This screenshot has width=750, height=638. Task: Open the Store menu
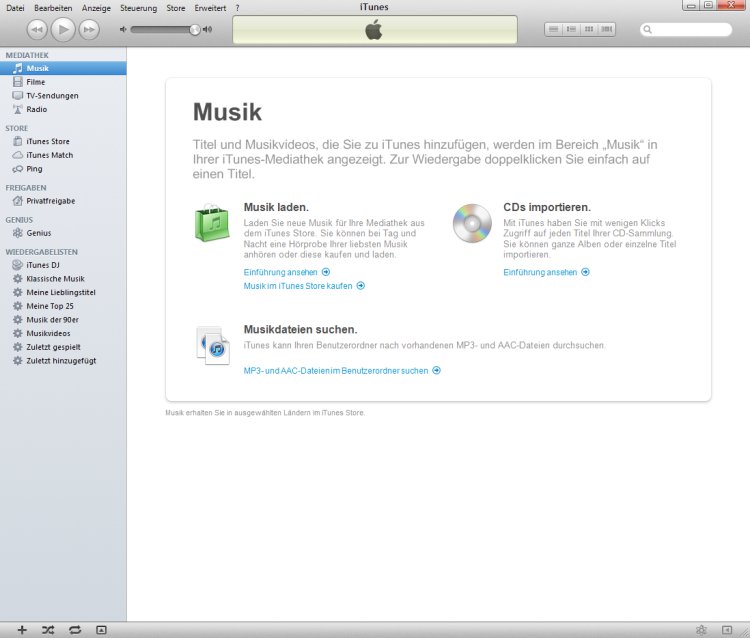click(x=176, y=8)
